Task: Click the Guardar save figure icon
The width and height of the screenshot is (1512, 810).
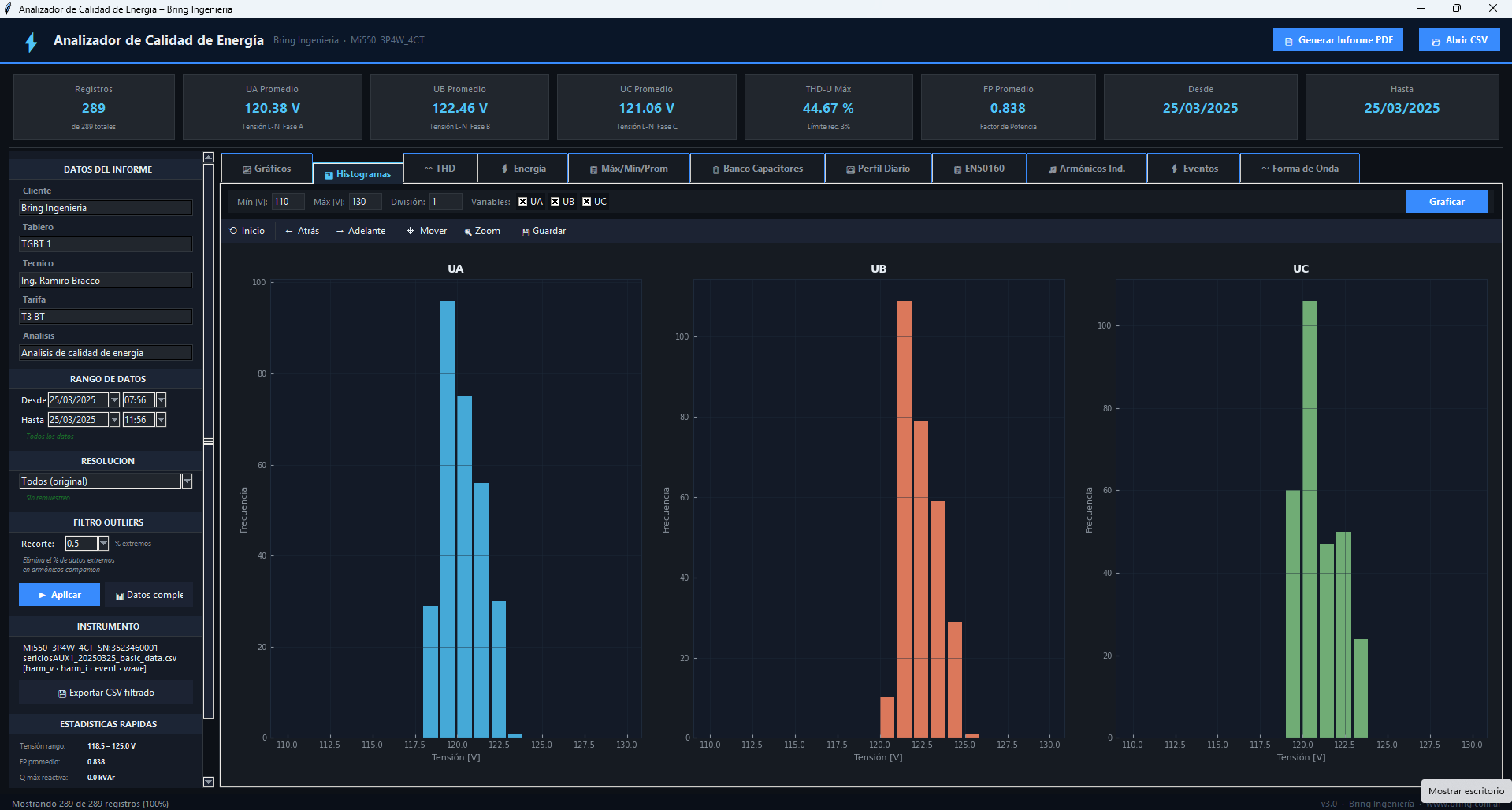Action: click(543, 231)
